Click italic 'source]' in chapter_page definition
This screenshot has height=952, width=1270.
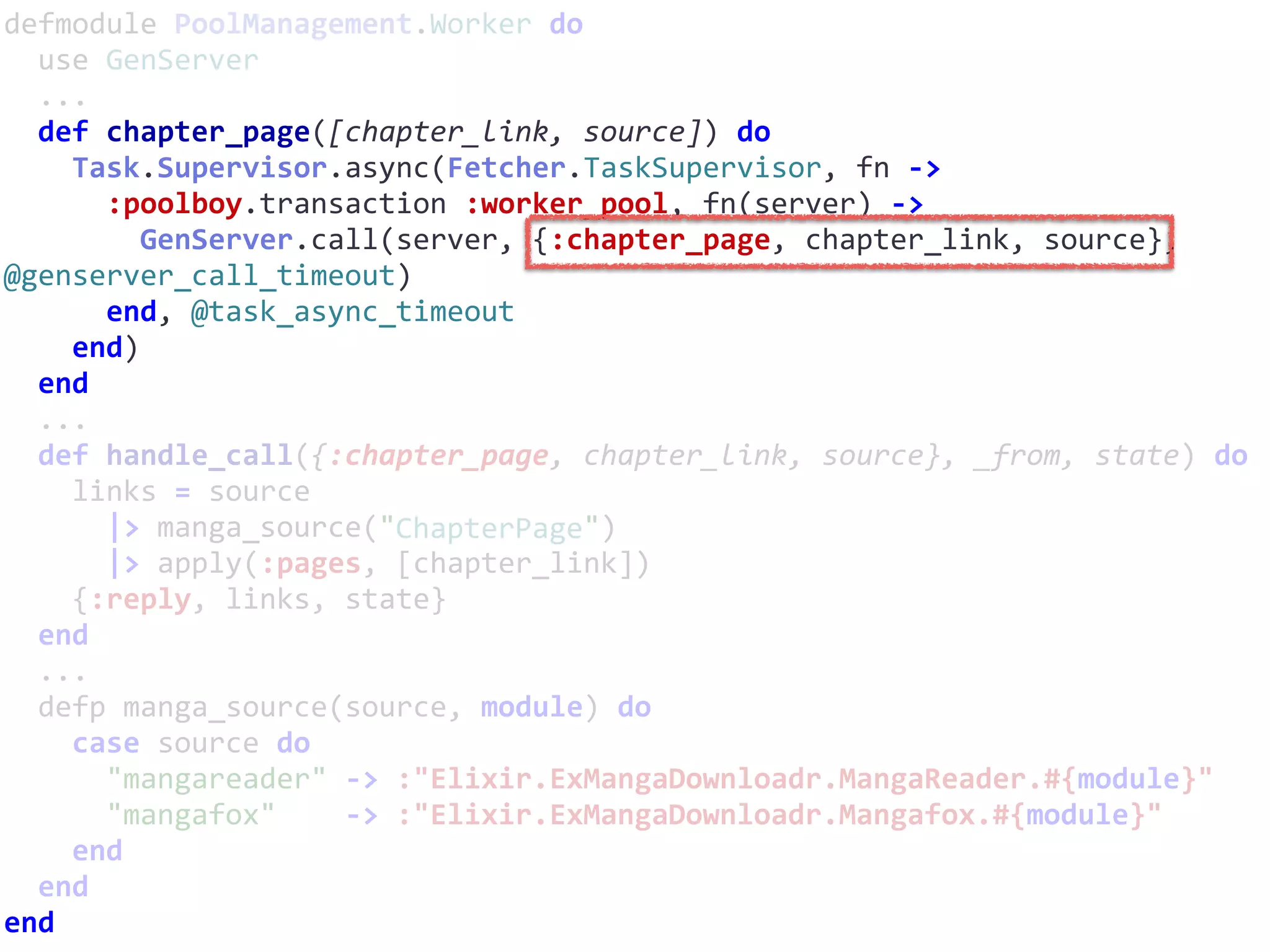pyautogui.click(x=642, y=133)
